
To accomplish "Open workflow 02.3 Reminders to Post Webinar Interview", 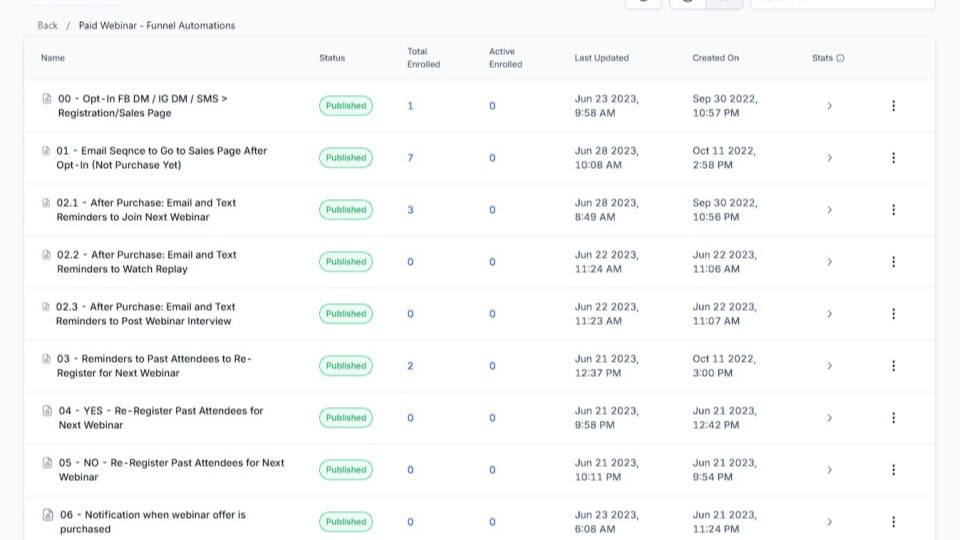I will [146, 314].
